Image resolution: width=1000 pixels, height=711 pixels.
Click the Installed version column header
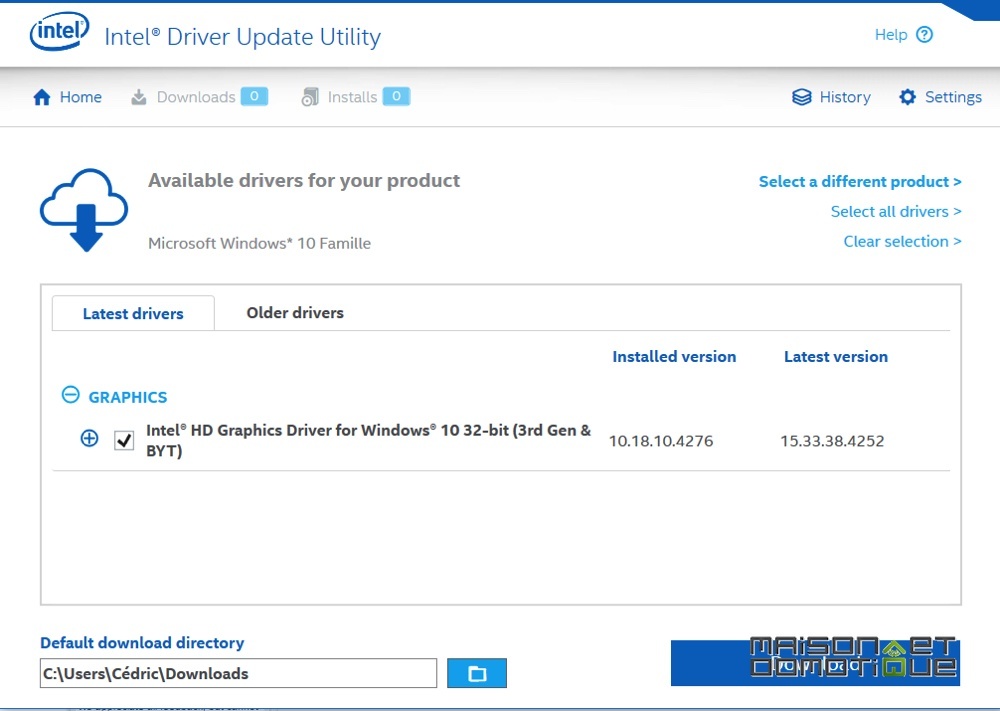point(674,356)
